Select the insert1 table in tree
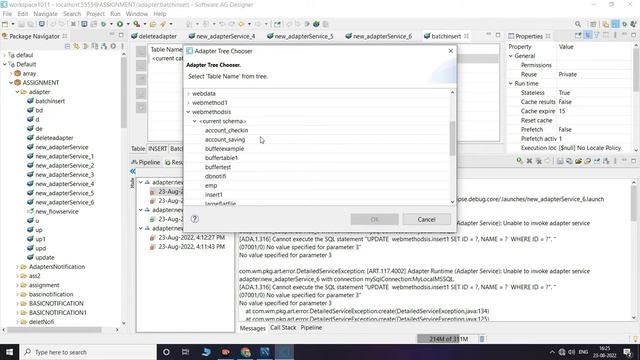The image size is (640, 360). (x=214, y=195)
